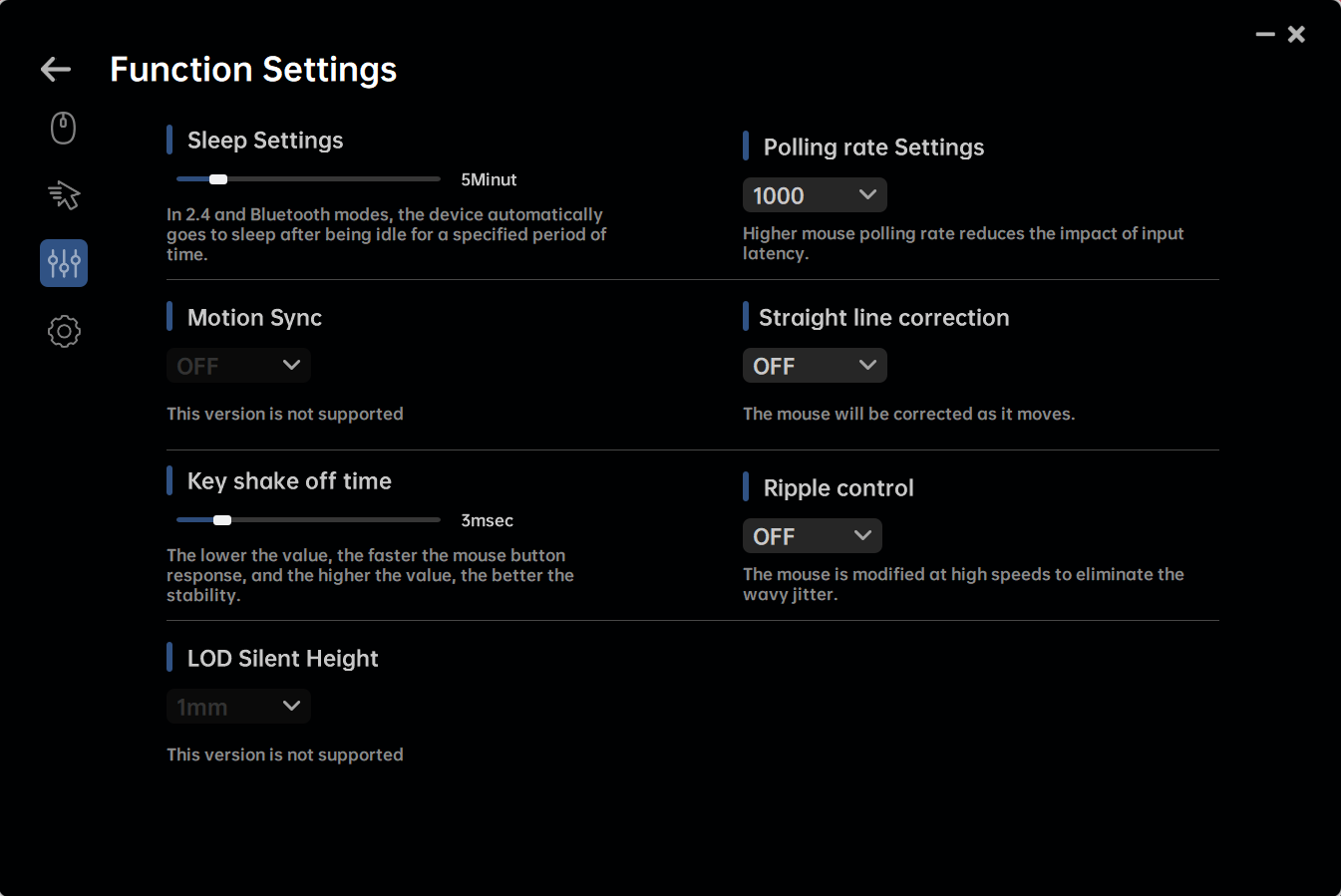Viewport: 1341px width, 896px height.
Task: Click the back arrow icon
Action: tap(56, 69)
